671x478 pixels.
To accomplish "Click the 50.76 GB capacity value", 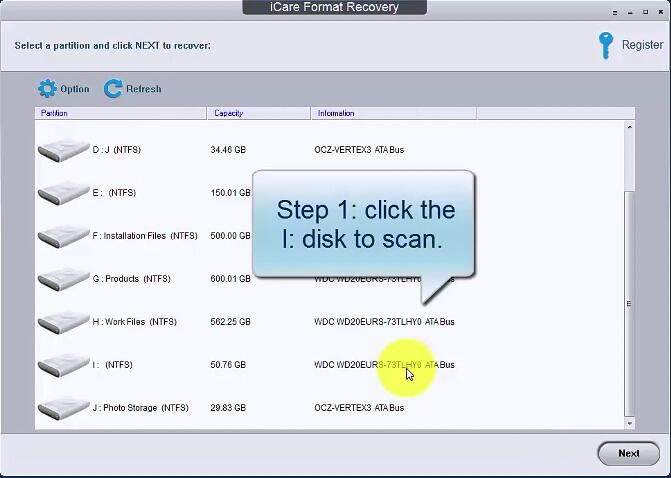I will pos(228,365).
